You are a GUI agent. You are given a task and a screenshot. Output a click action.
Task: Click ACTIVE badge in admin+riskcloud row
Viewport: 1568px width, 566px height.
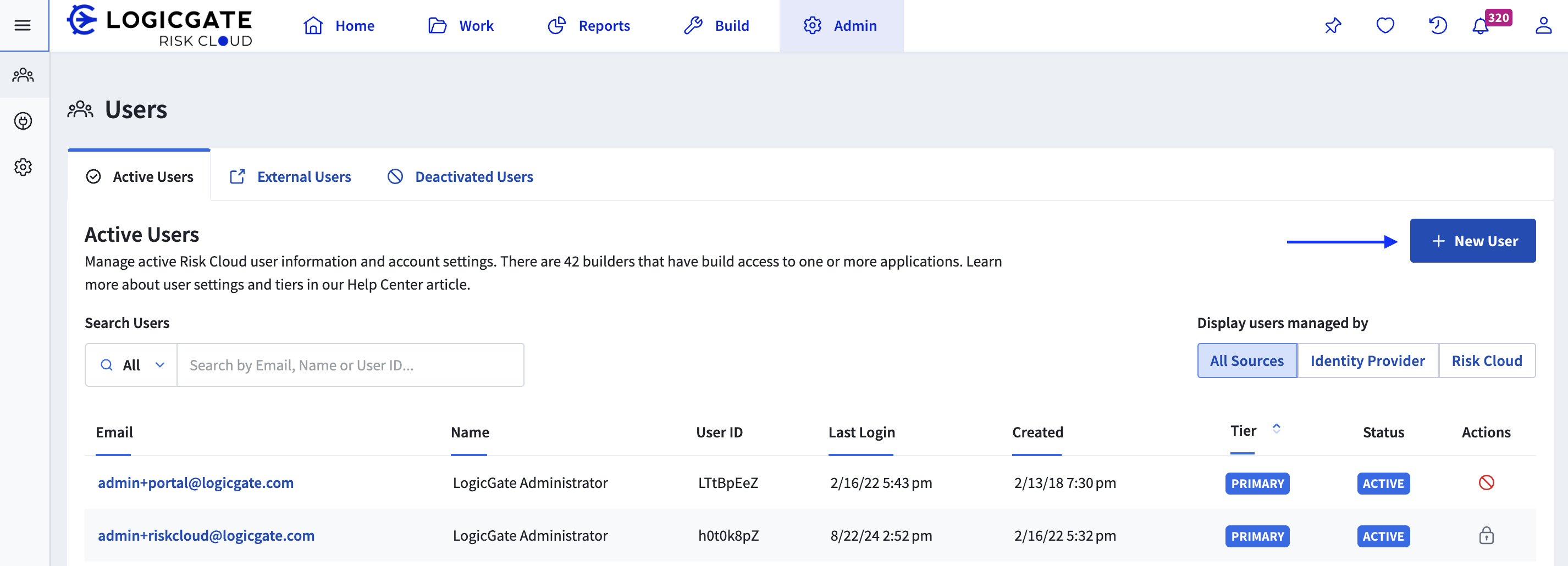coord(1383,537)
